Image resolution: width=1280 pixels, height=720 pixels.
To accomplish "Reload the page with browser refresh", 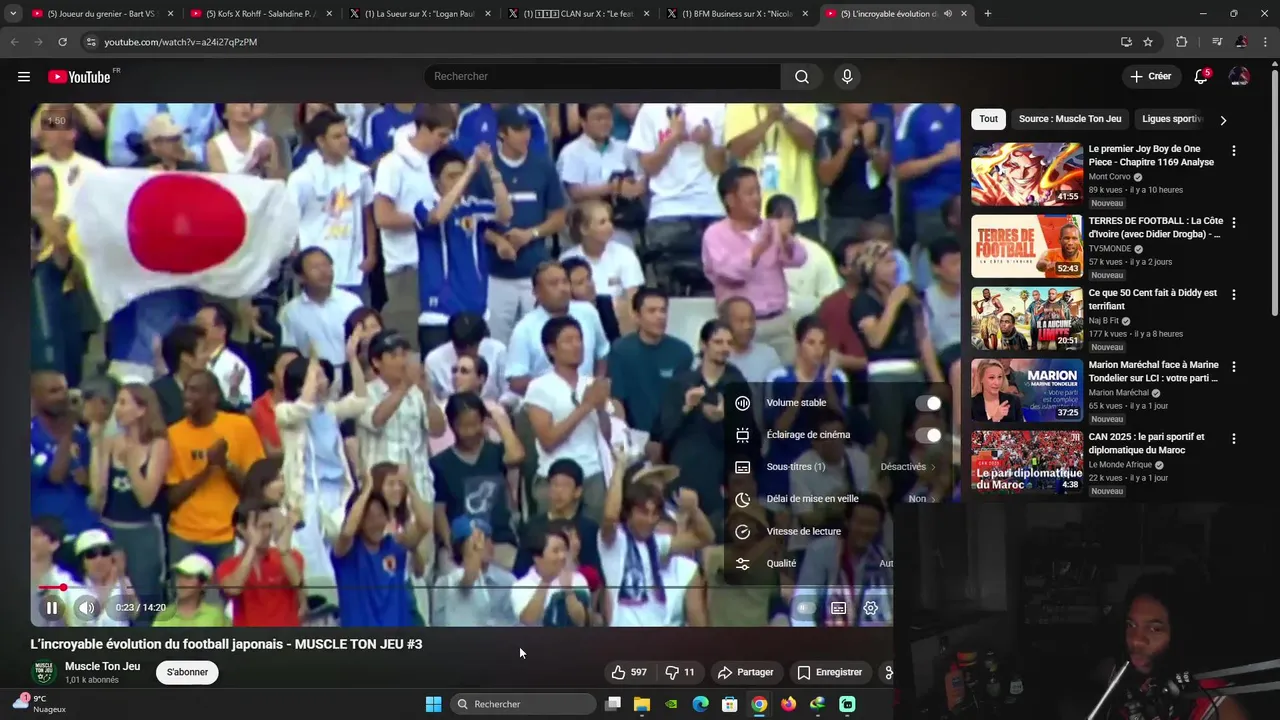I will click(x=62, y=42).
